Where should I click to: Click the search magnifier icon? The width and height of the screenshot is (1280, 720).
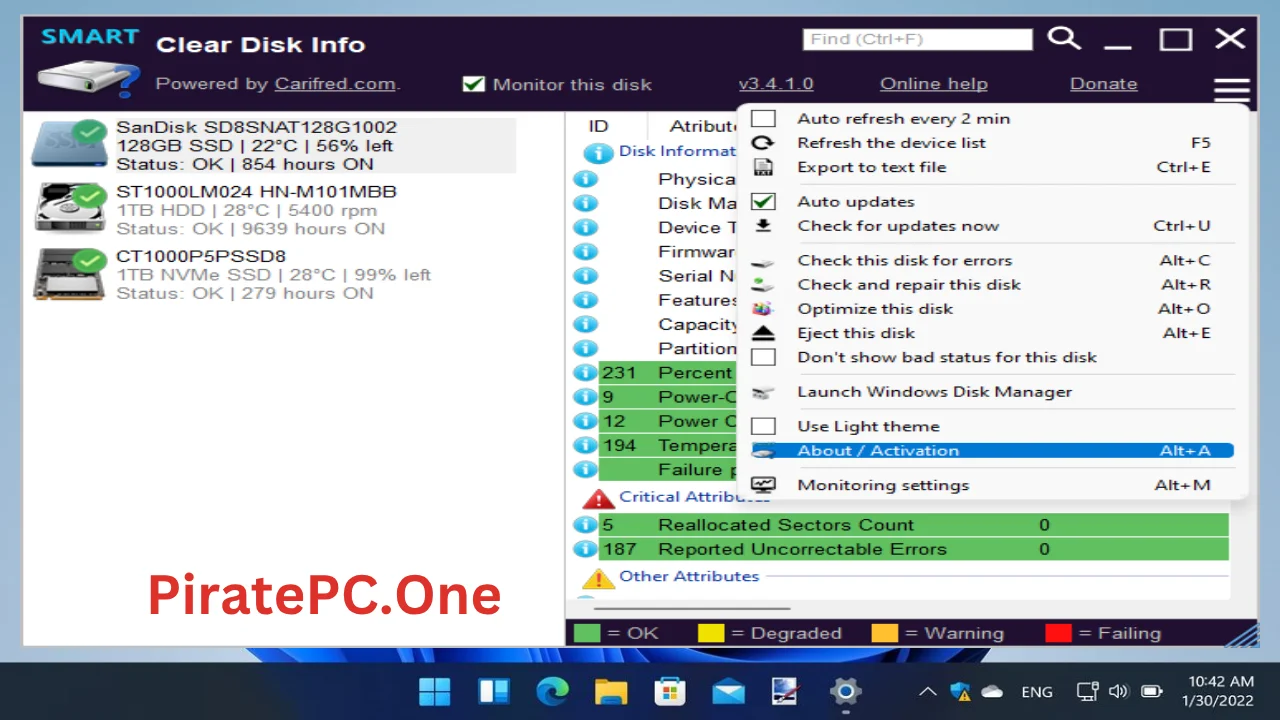tap(1064, 38)
